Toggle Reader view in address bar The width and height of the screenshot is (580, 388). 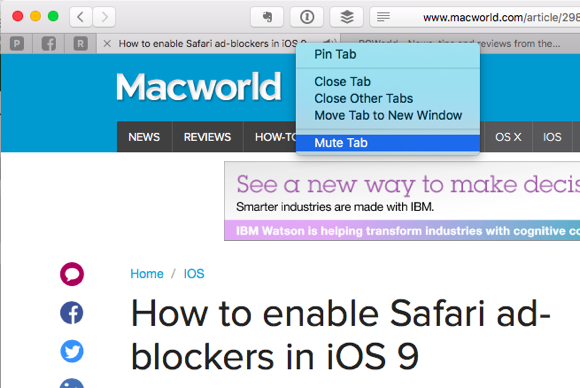click(383, 17)
